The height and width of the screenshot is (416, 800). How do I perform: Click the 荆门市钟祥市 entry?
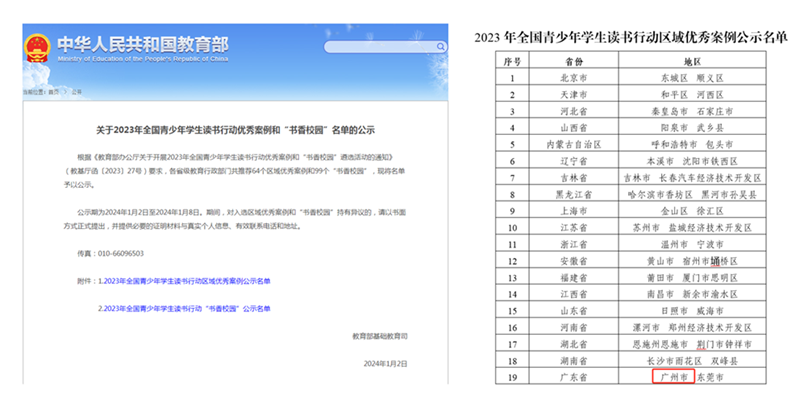724,345
